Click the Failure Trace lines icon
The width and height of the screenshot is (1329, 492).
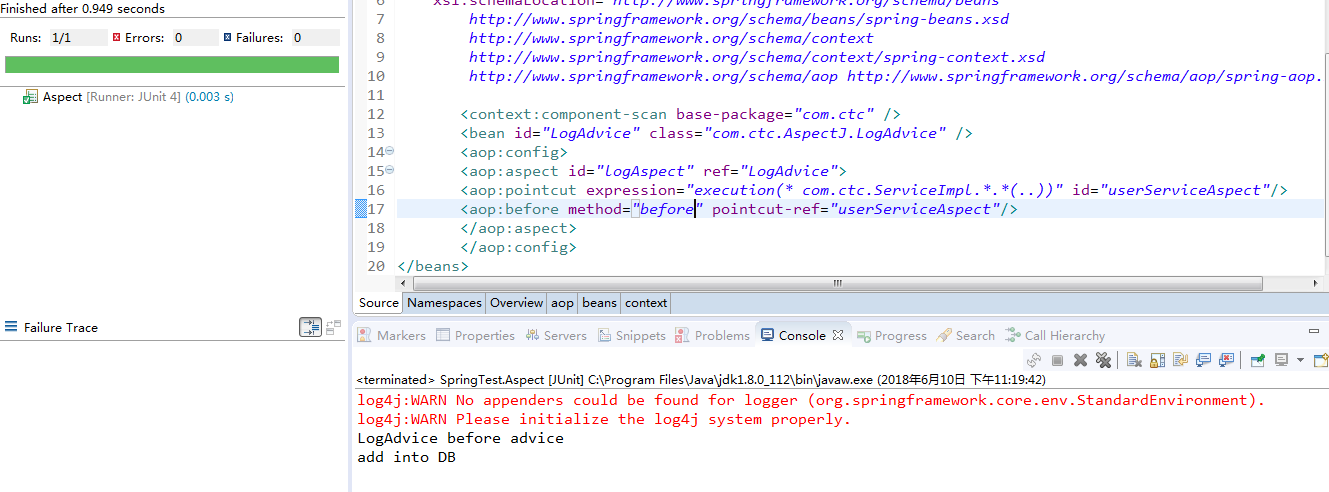[x=11, y=327]
